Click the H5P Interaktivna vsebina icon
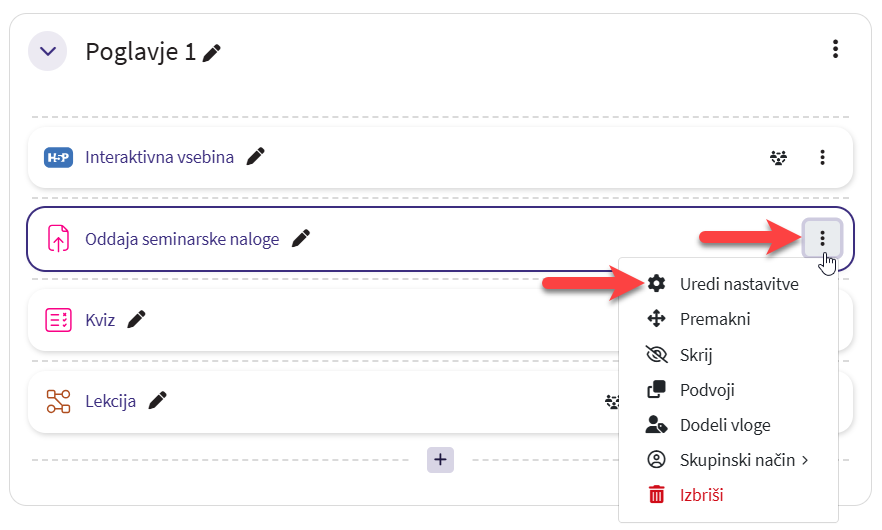Screen dimensions: 882x530 pyautogui.click(x=59, y=157)
